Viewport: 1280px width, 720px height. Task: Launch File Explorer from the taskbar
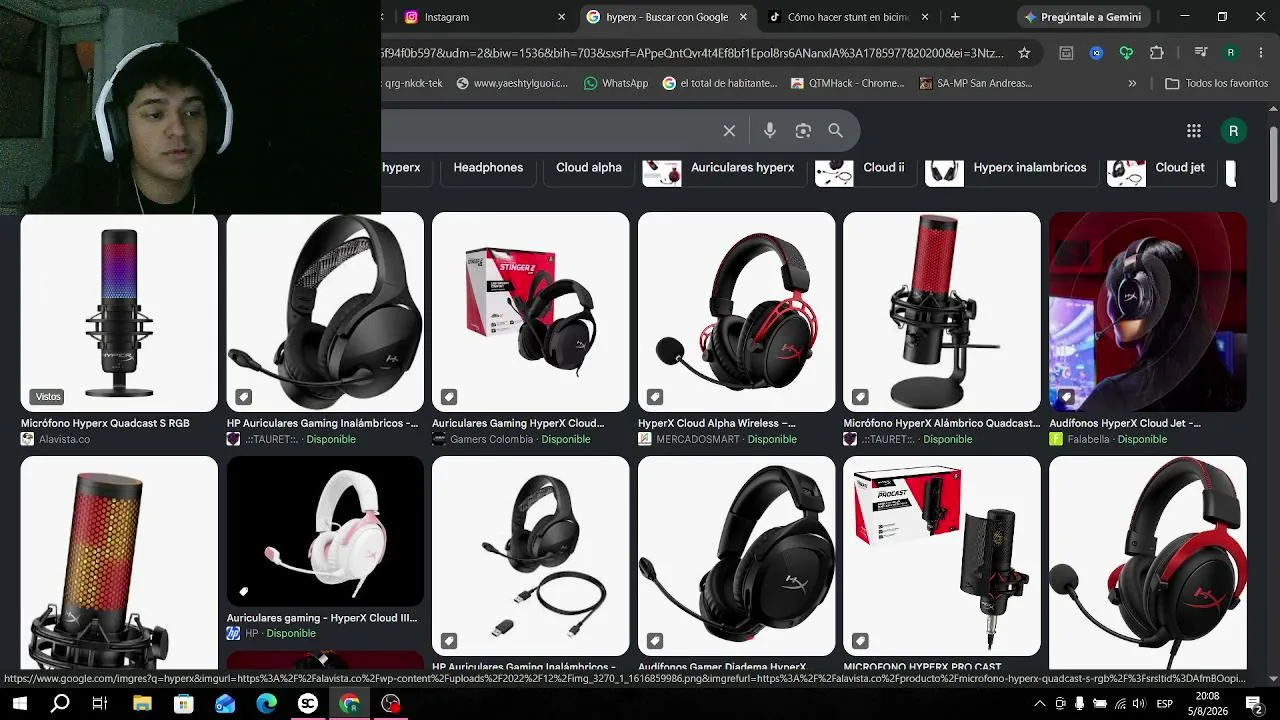[142, 704]
